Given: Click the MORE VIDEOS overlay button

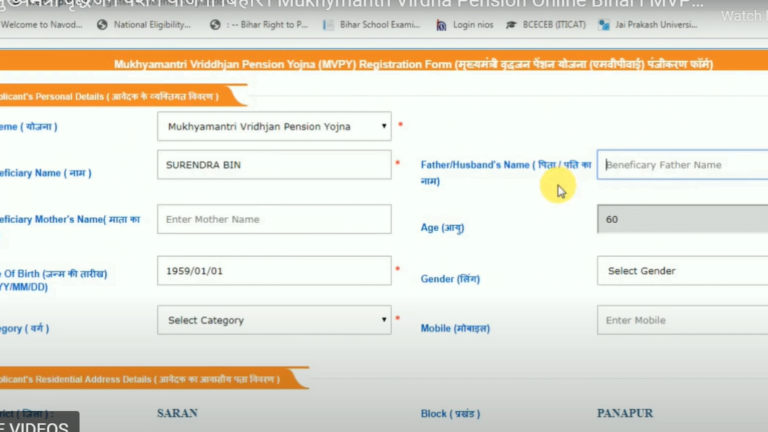Looking at the screenshot, I should (38, 424).
